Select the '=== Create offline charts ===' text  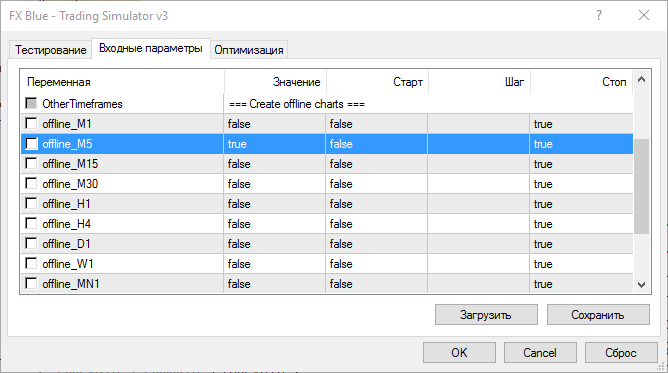click(x=297, y=104)
